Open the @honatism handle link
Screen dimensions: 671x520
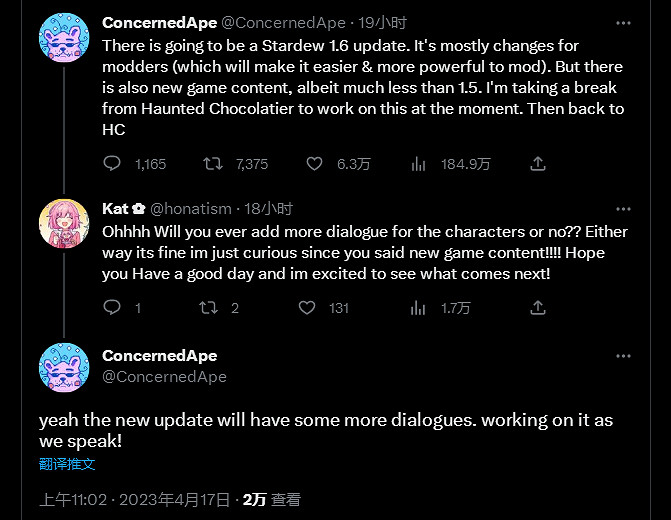pos(190,209)
